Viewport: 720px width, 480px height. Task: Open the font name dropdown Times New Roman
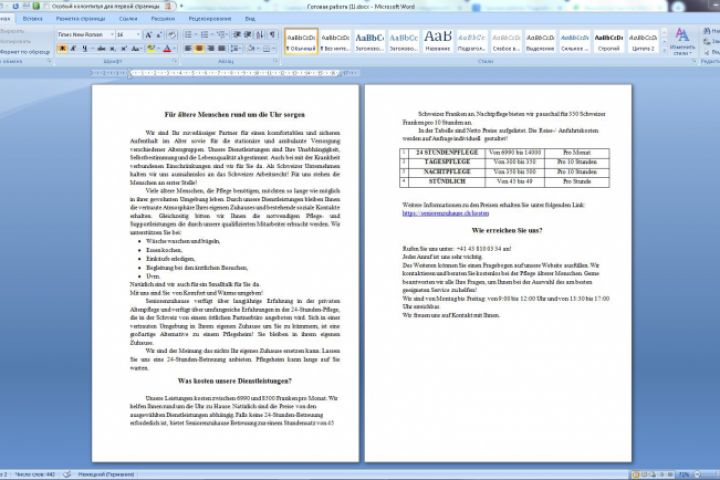(112, 35)
